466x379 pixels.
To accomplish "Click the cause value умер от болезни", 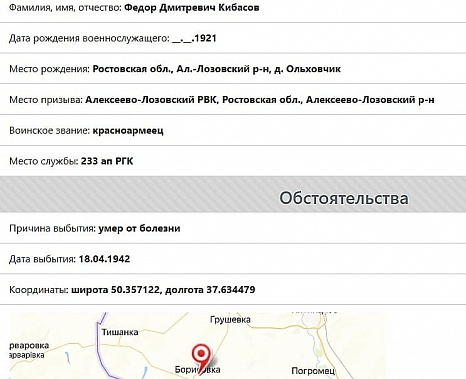I will click(139, 229).
